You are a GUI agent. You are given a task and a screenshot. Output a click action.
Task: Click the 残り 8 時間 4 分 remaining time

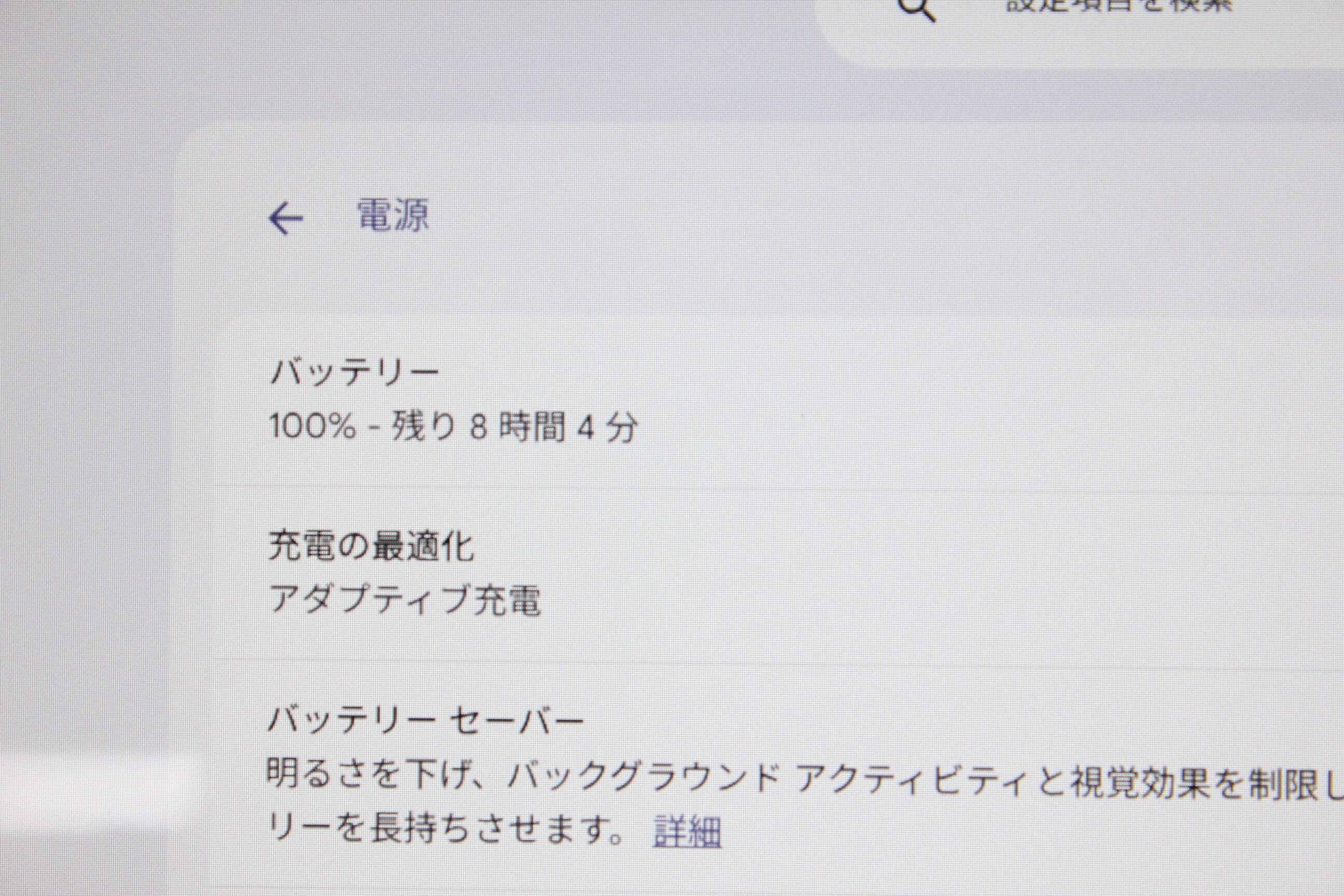(514, 427)
